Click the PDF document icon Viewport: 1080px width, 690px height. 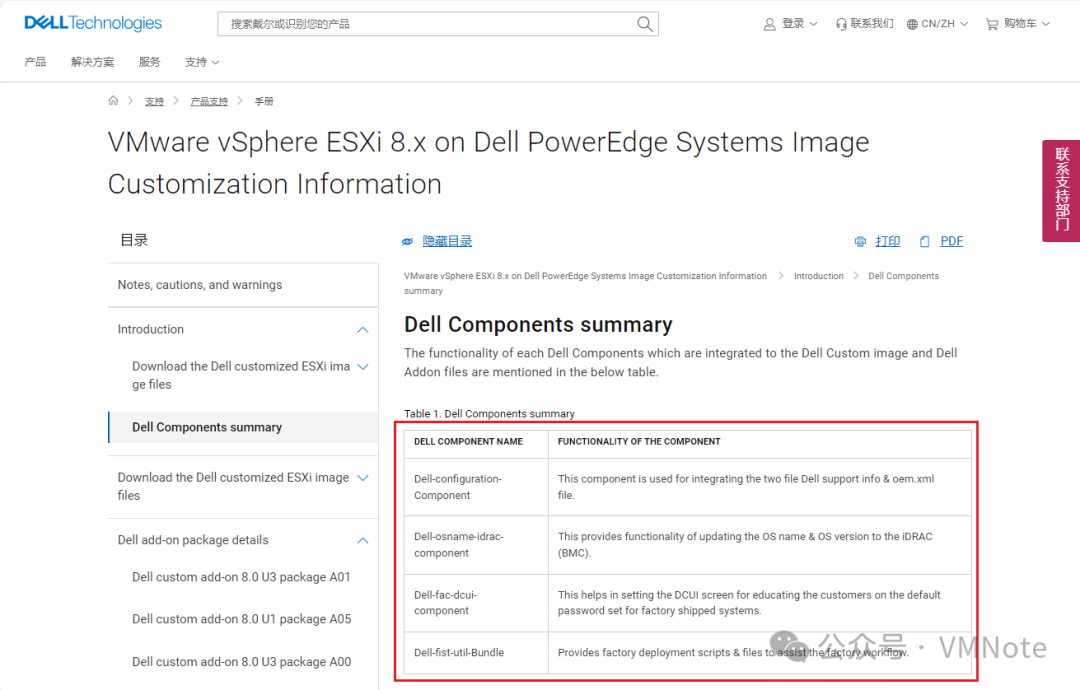925,242
